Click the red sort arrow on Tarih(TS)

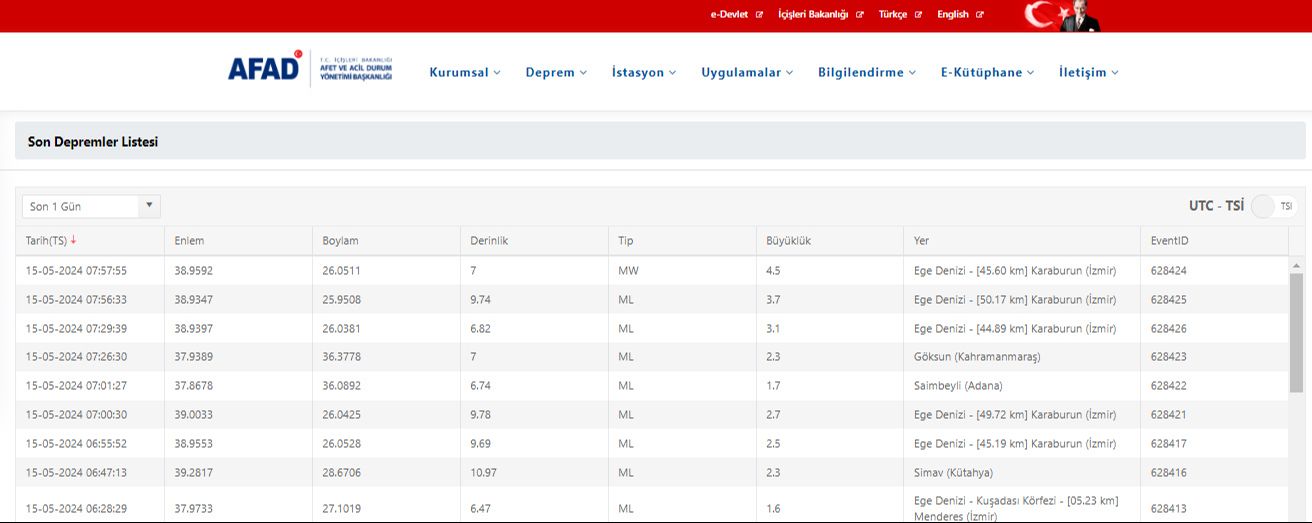coord(73,240)
